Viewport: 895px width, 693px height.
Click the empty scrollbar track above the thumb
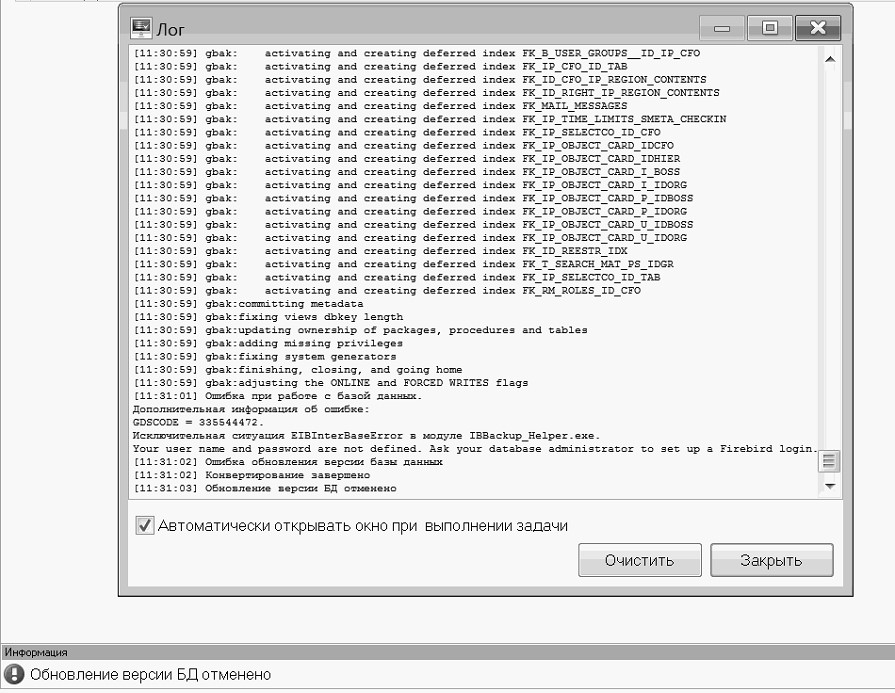[x=829, y=250]
